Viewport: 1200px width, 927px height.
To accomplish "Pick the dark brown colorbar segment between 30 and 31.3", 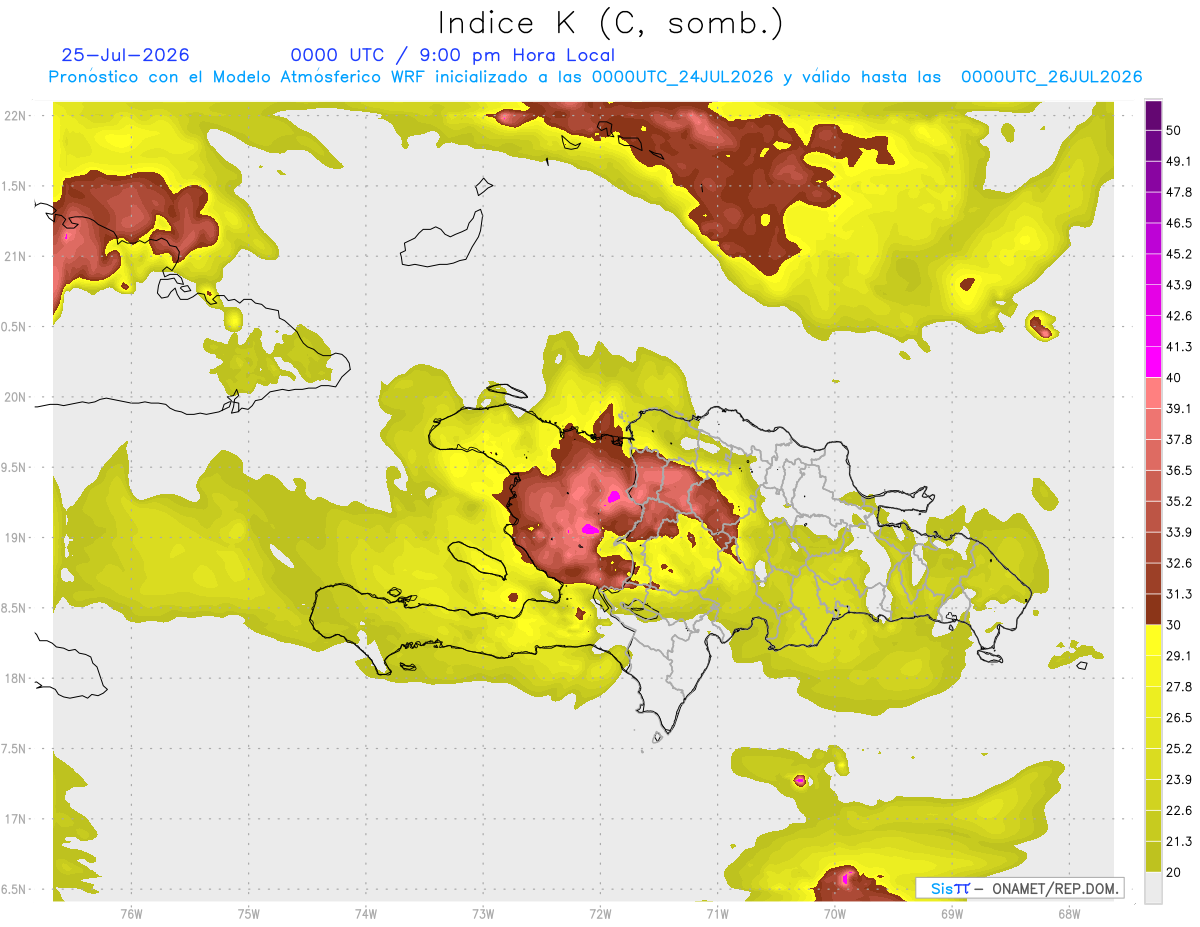I will tap(1154, 610).
